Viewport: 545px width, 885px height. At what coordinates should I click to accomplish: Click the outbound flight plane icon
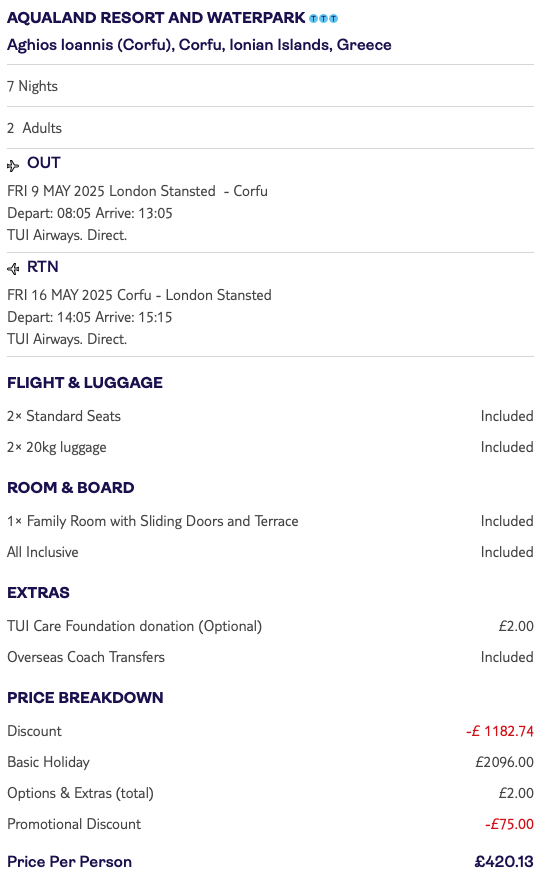click(12, 165)
